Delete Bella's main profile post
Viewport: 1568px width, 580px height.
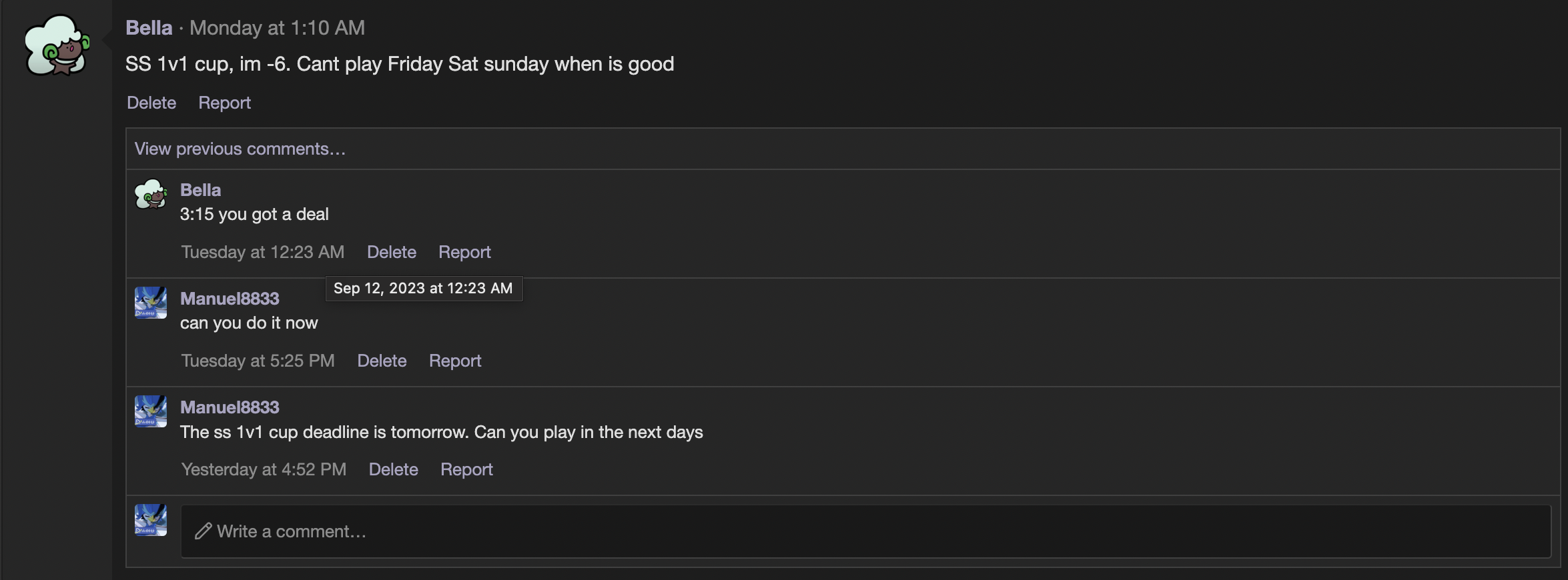click(151, 103)
